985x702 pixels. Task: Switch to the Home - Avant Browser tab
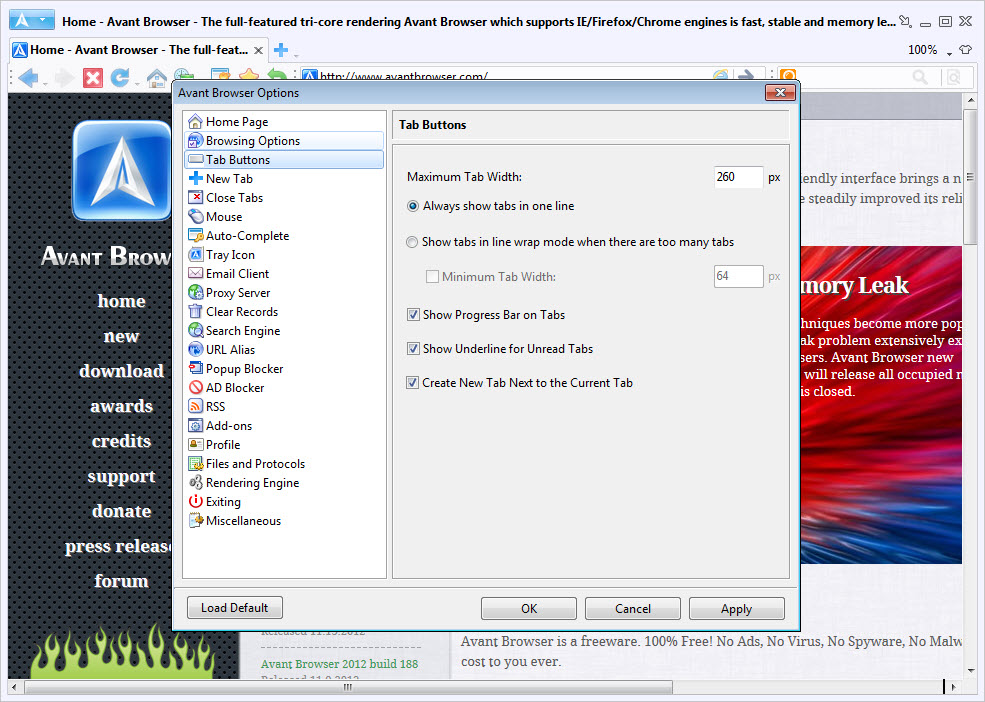(x=138, y=50)
